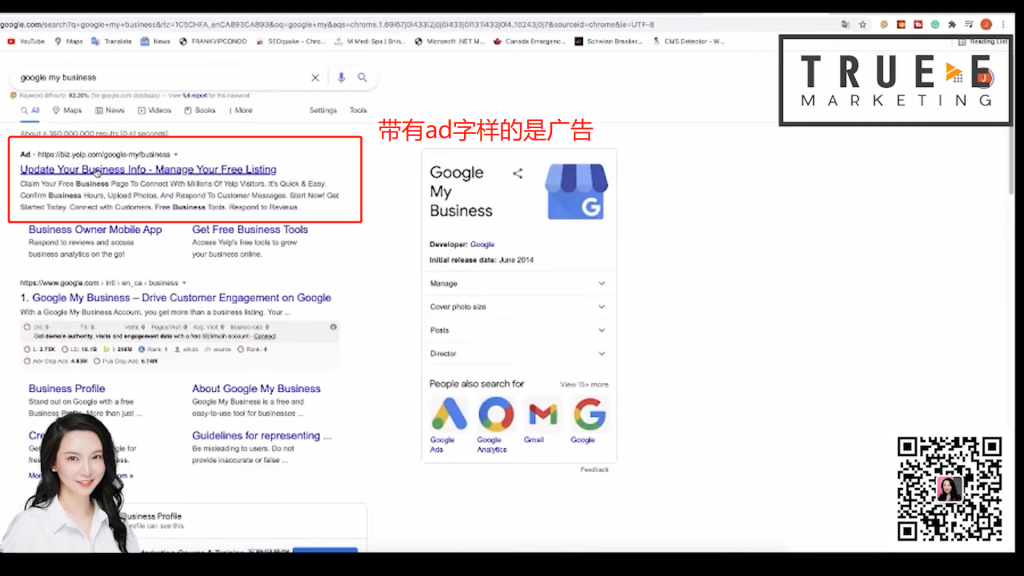Open search Tools
The height and width of the screenshot is (576, 1024).
pos(358,110)
